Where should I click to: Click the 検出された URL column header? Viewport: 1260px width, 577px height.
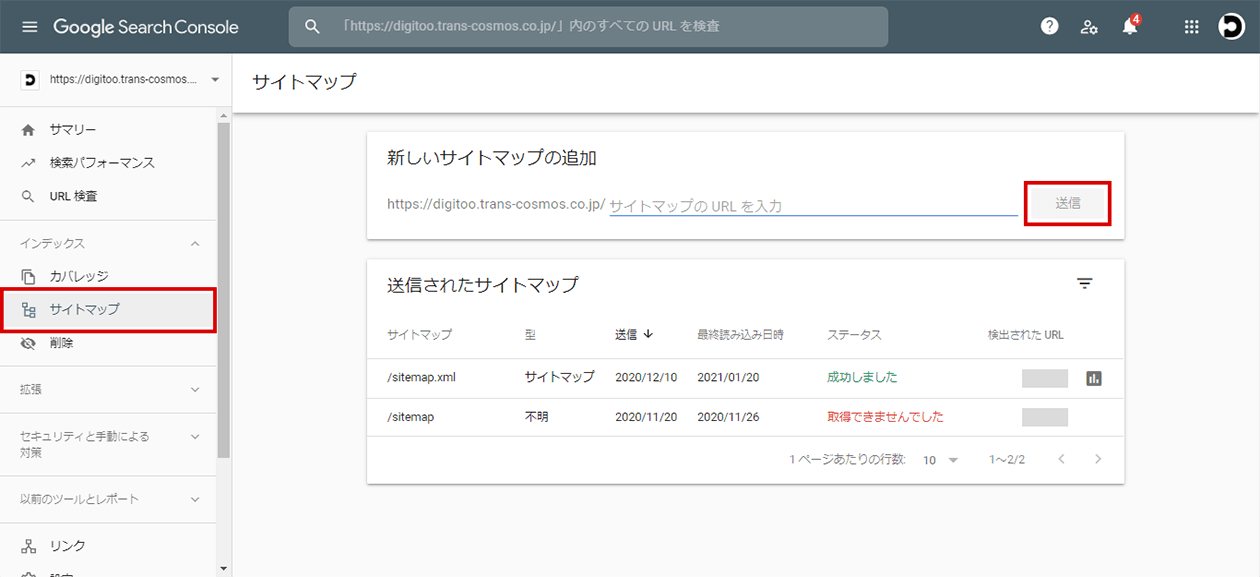(x=1025, y=335)
